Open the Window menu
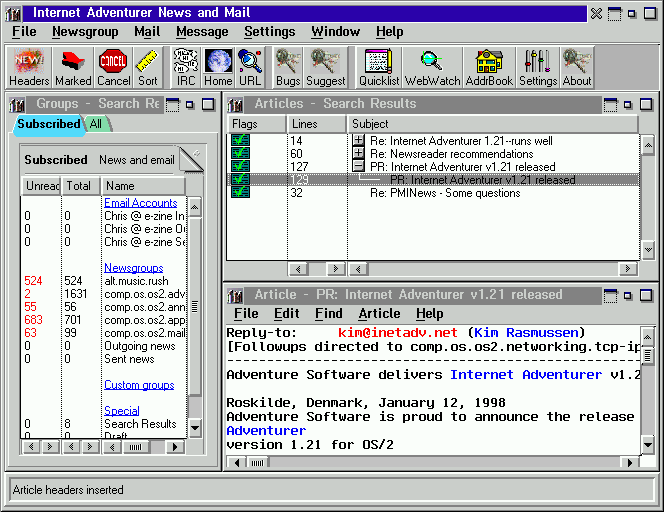 335,32
